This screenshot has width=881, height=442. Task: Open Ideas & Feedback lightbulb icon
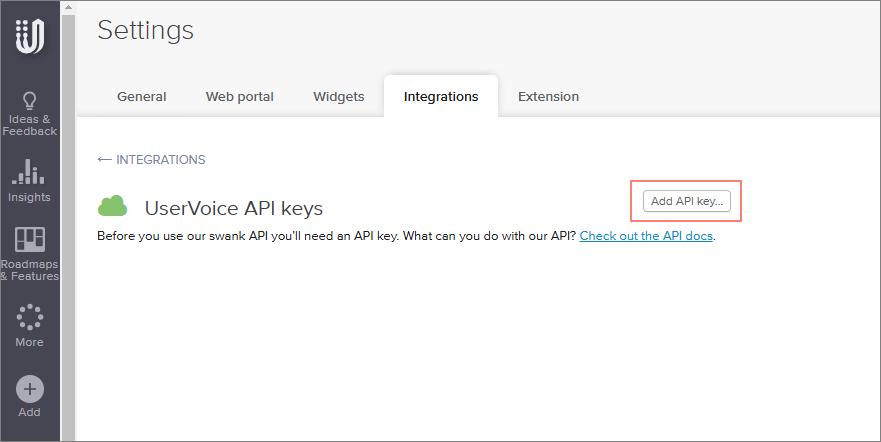coord(30,100)
